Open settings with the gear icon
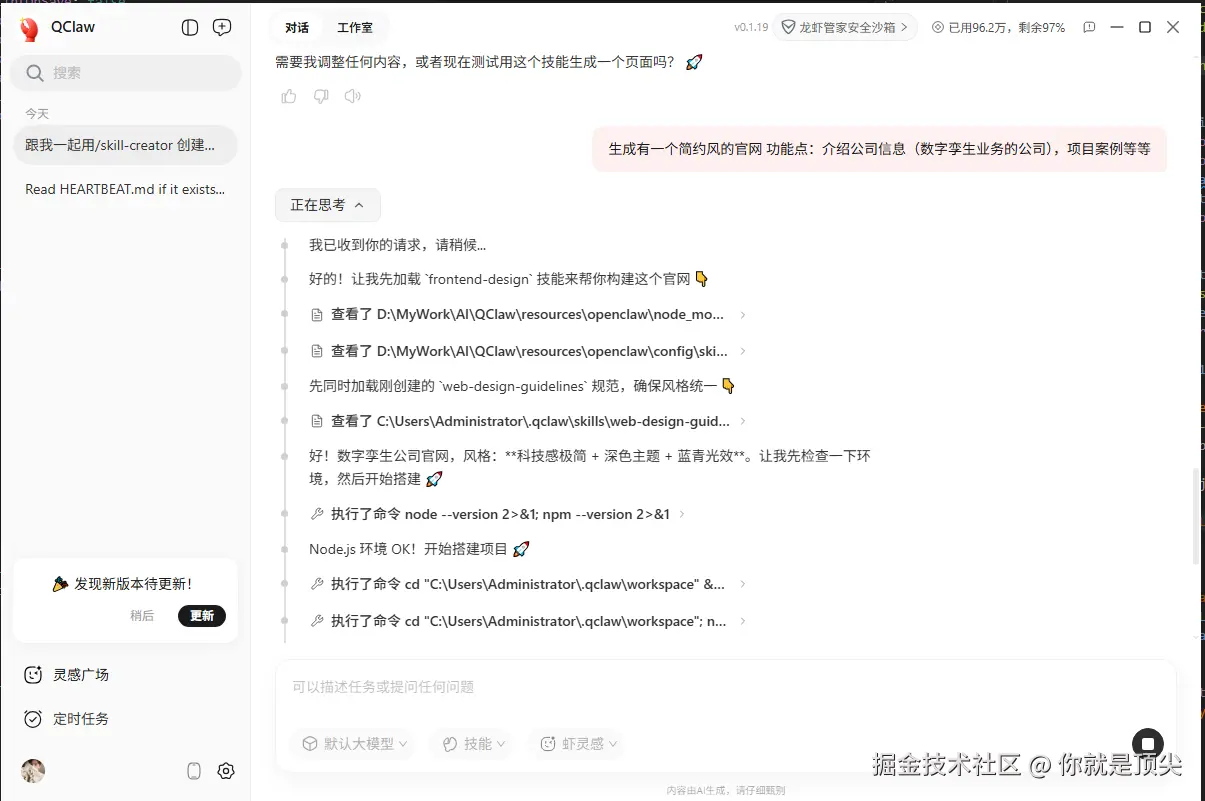The height and width of the screenshot is (801, 1205). point(225,770)
